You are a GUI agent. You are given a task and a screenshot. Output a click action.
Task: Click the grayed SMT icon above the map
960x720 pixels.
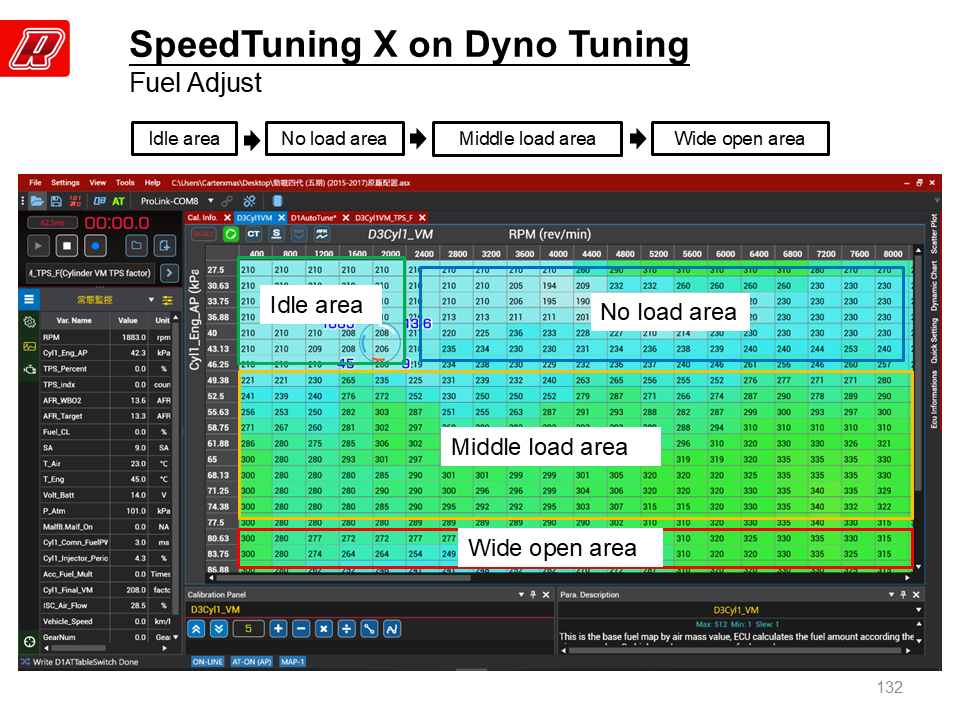[x=299, y=234]
